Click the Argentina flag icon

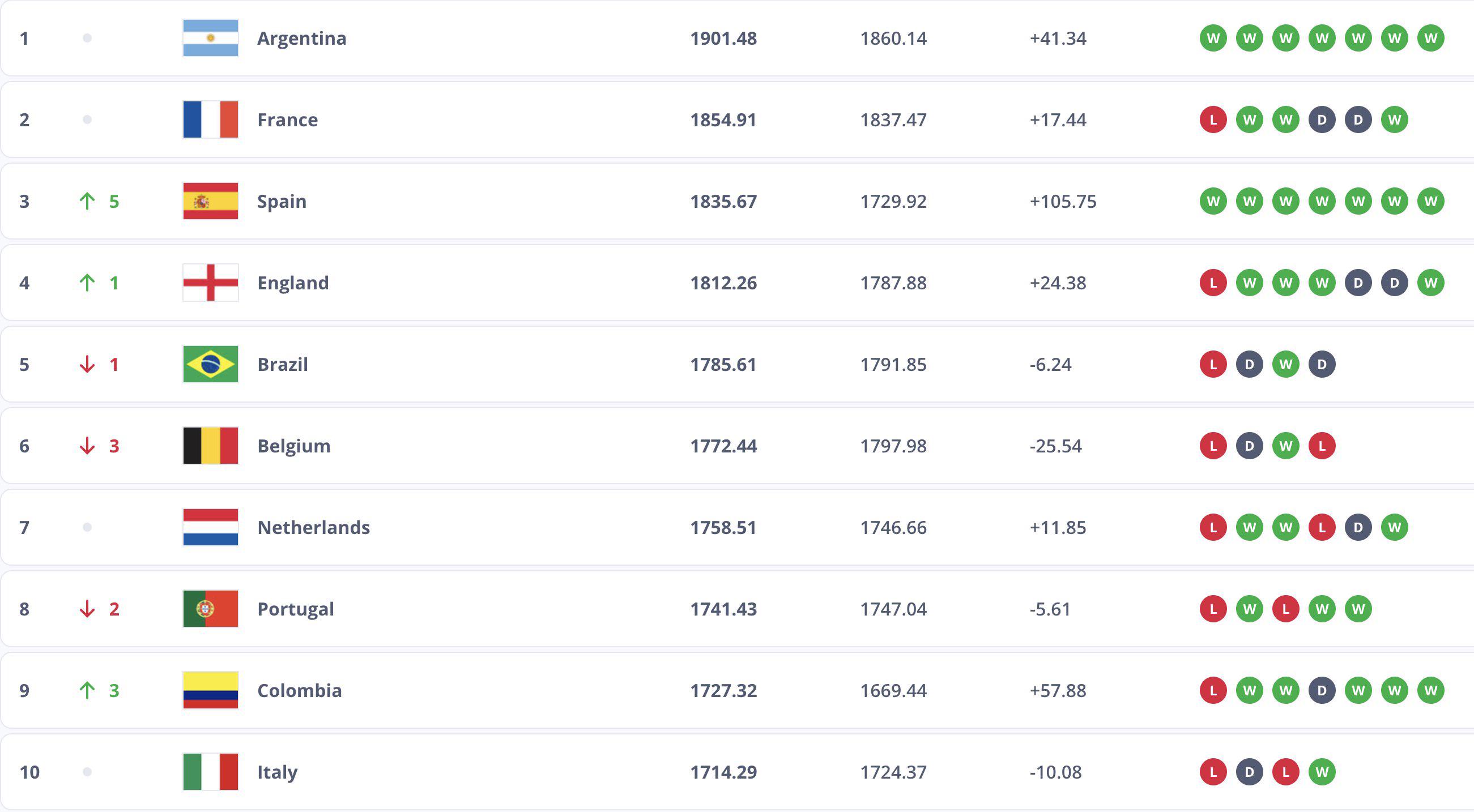tap(211, 39)
